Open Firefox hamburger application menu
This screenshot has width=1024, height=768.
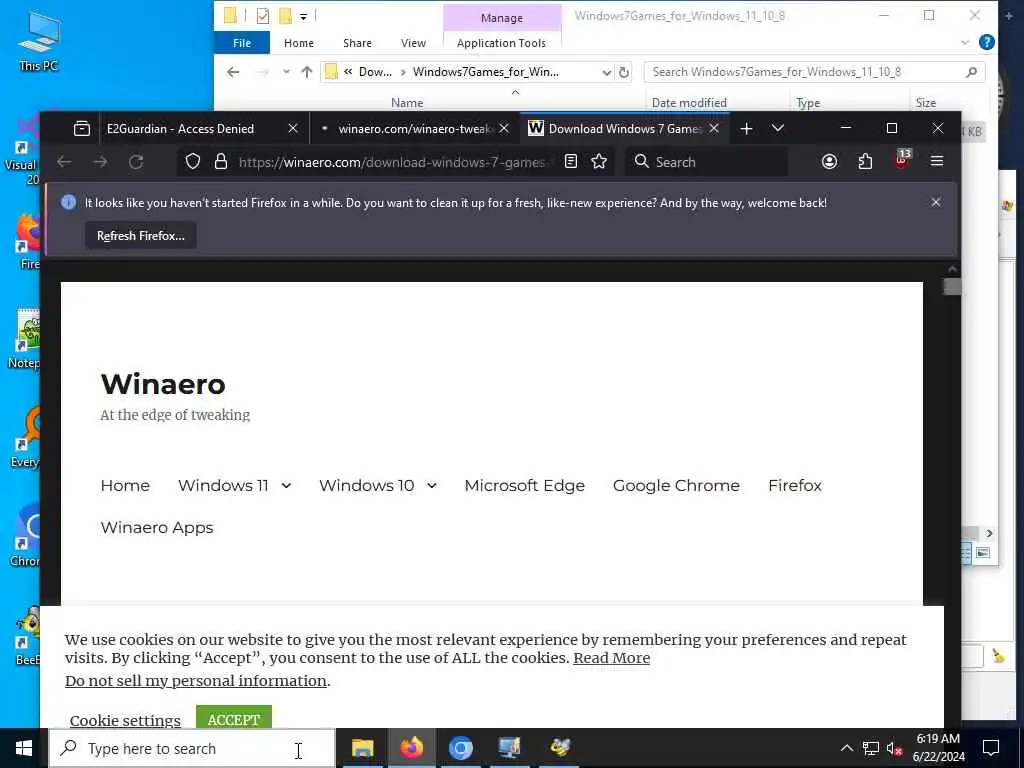pos(937,161)
